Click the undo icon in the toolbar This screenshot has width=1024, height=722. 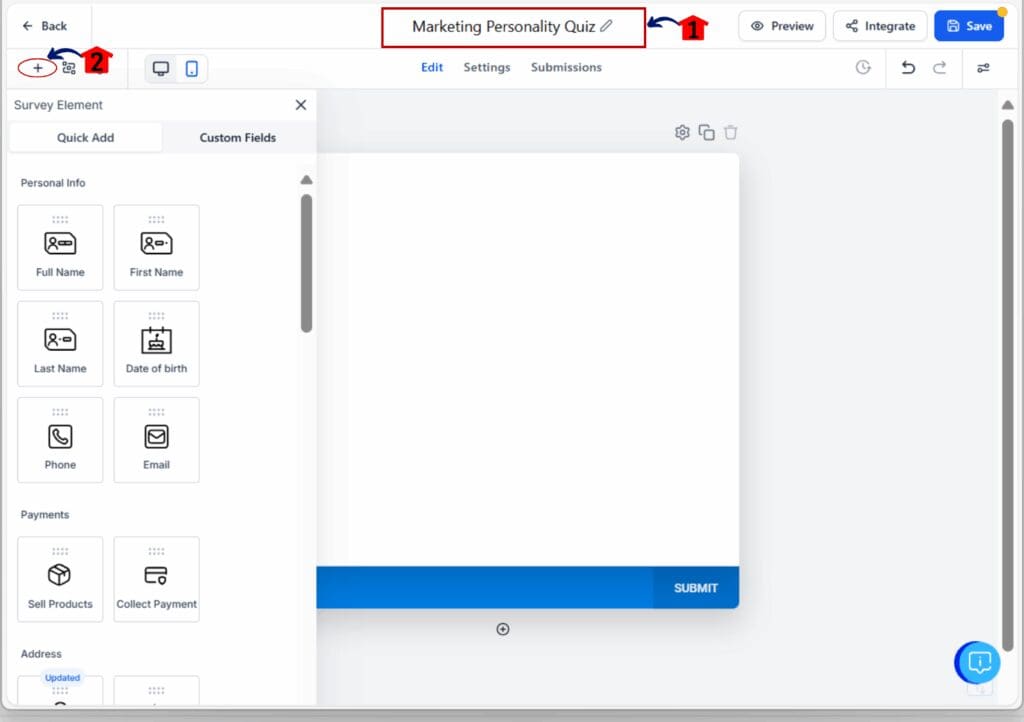(909, 67)
